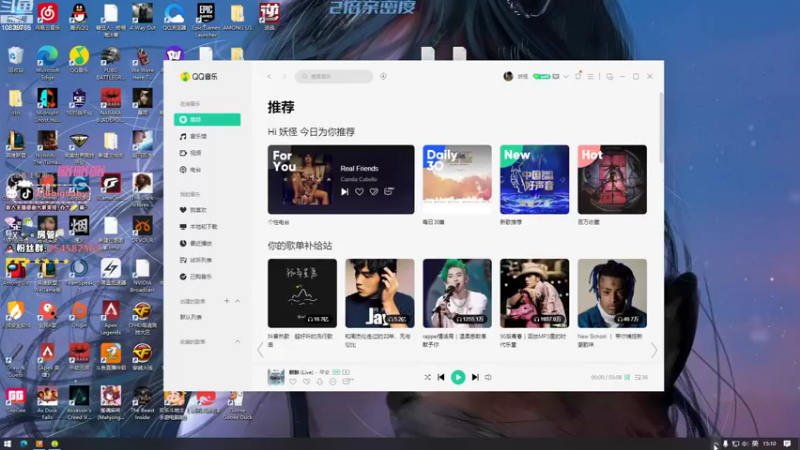This screenshot has height=450, width=800.
Task: Collapse the collected playlists section
Action: click(x=237, y=341)
